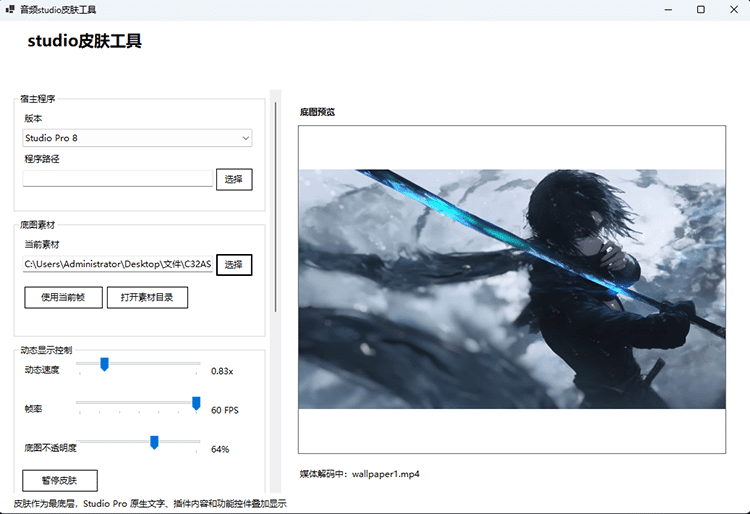750x514 pixels.
Task: Click the 使用当前帧 button
Action: (63, 297)
